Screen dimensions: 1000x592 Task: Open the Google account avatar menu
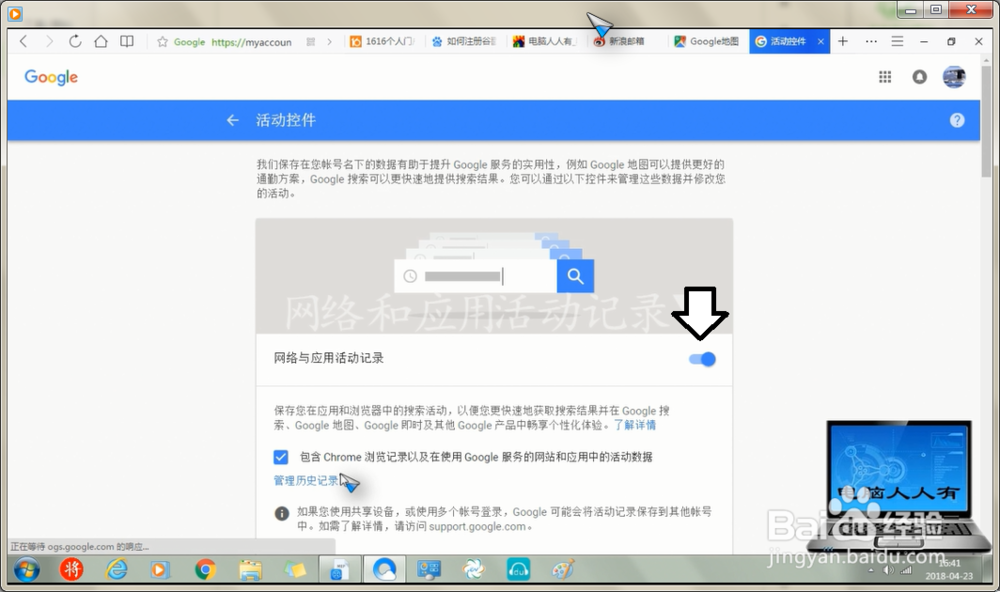(x=954, y=77)
